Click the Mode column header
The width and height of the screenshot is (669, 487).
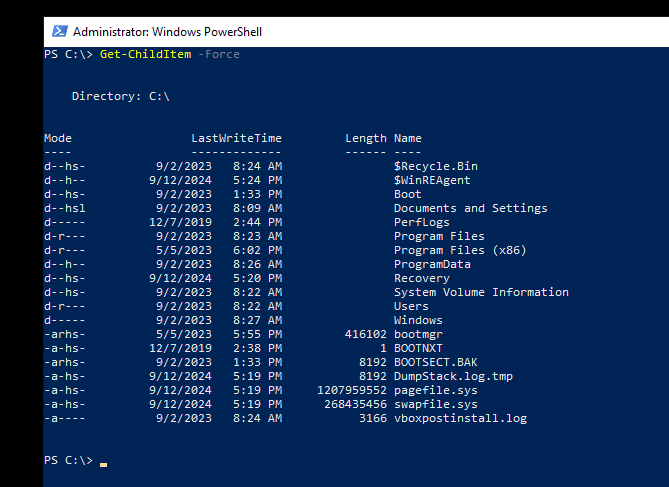point(58,138)
